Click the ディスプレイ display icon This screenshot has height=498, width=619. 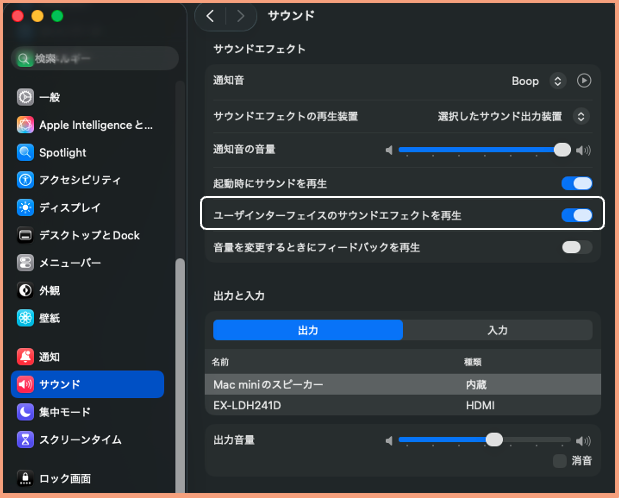click(x=26, y=208)
